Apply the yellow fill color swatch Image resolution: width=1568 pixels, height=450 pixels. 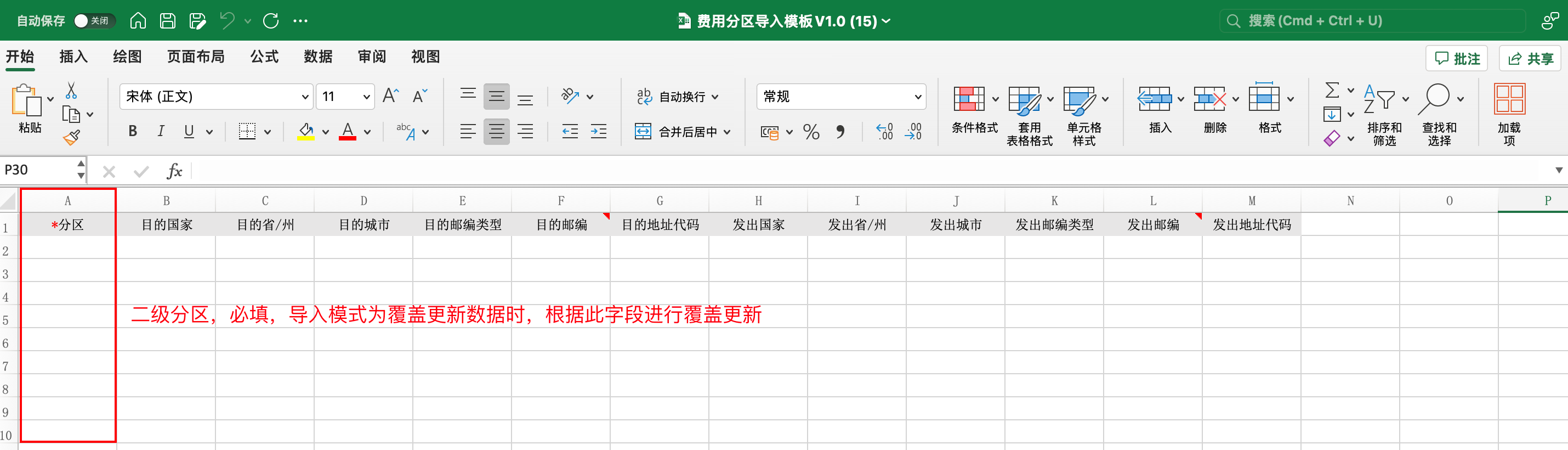tap(305, 132)
